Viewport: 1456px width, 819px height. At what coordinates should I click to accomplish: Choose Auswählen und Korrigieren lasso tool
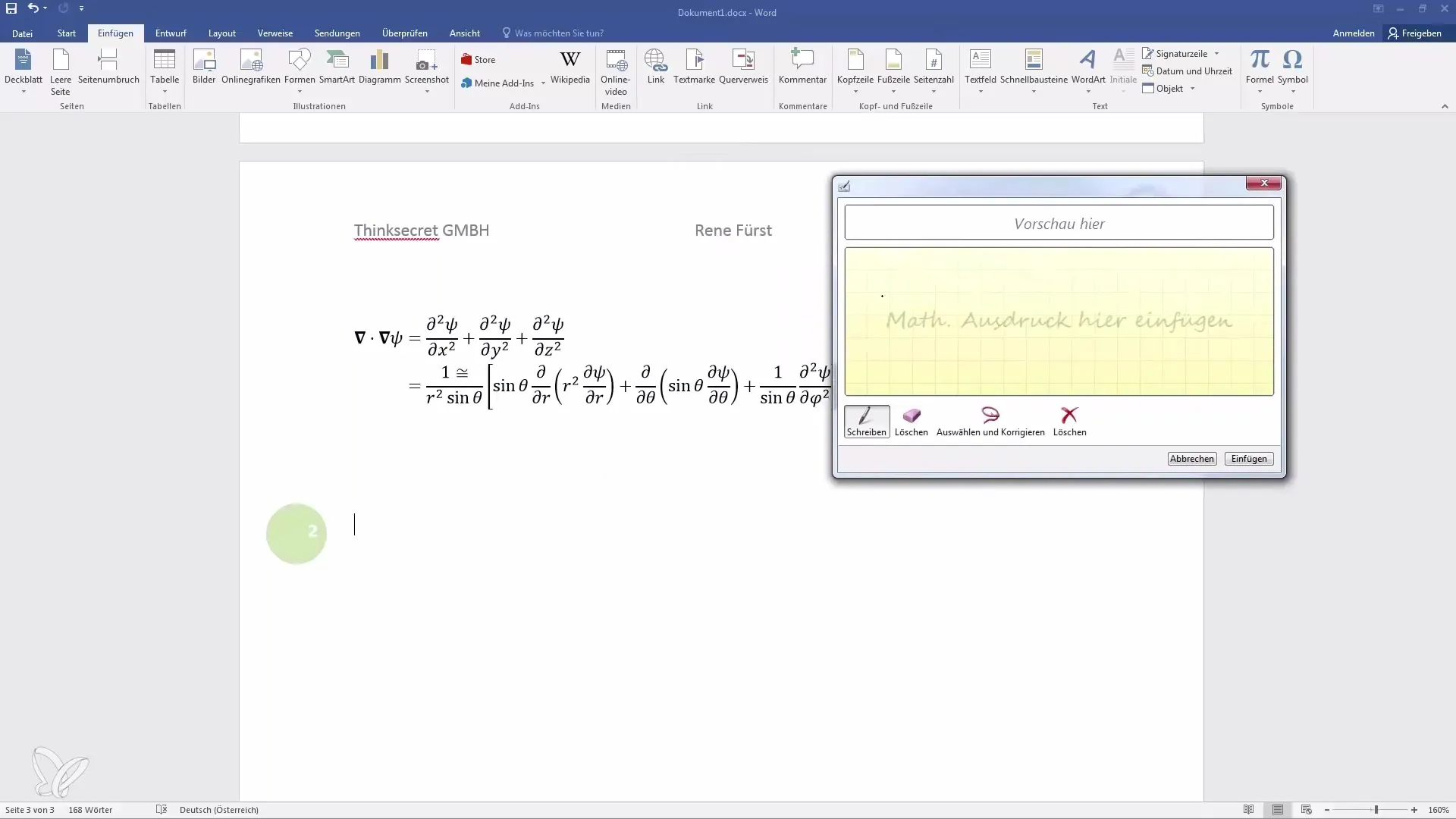[990, 422]
